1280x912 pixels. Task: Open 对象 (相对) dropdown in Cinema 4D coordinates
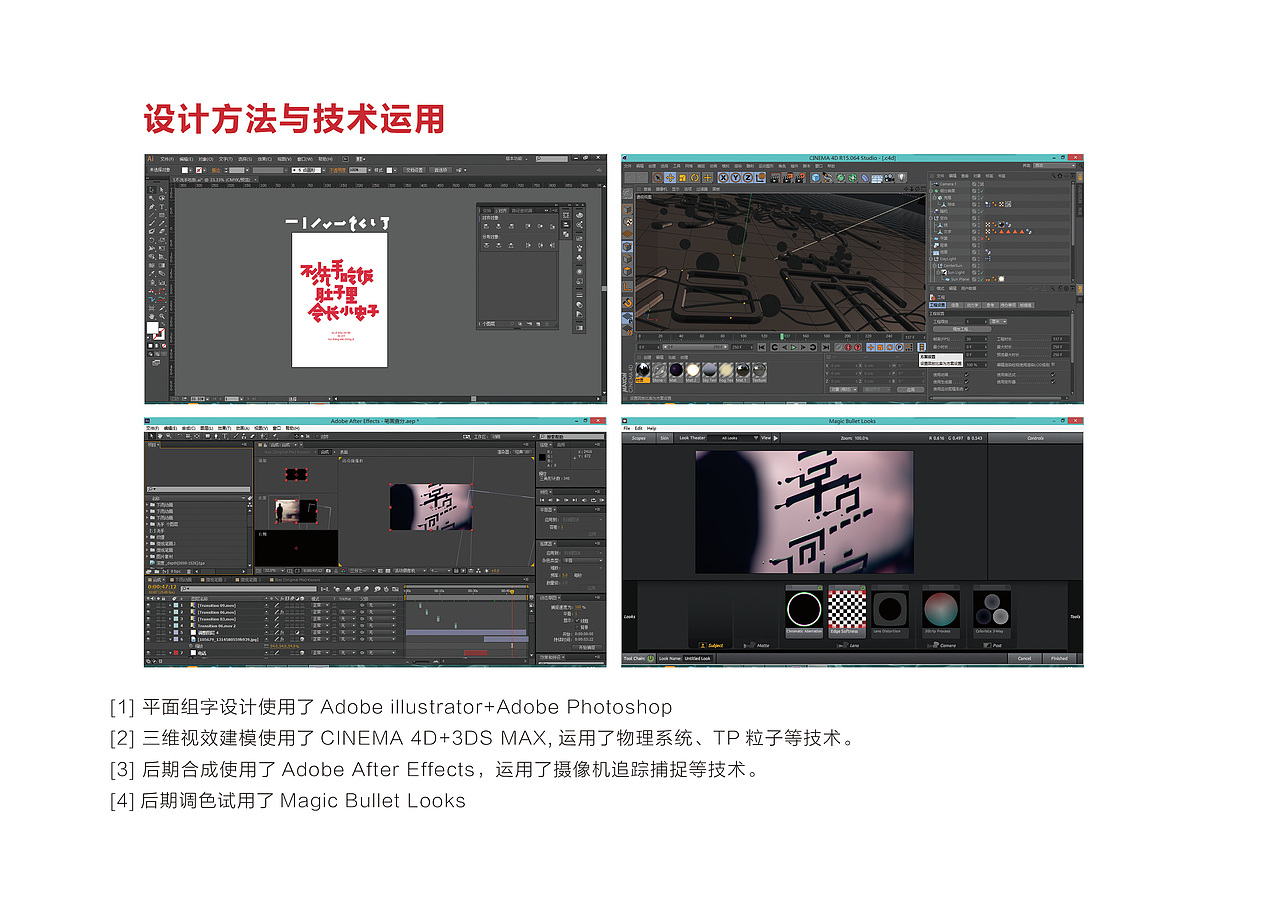coord(844,389)
